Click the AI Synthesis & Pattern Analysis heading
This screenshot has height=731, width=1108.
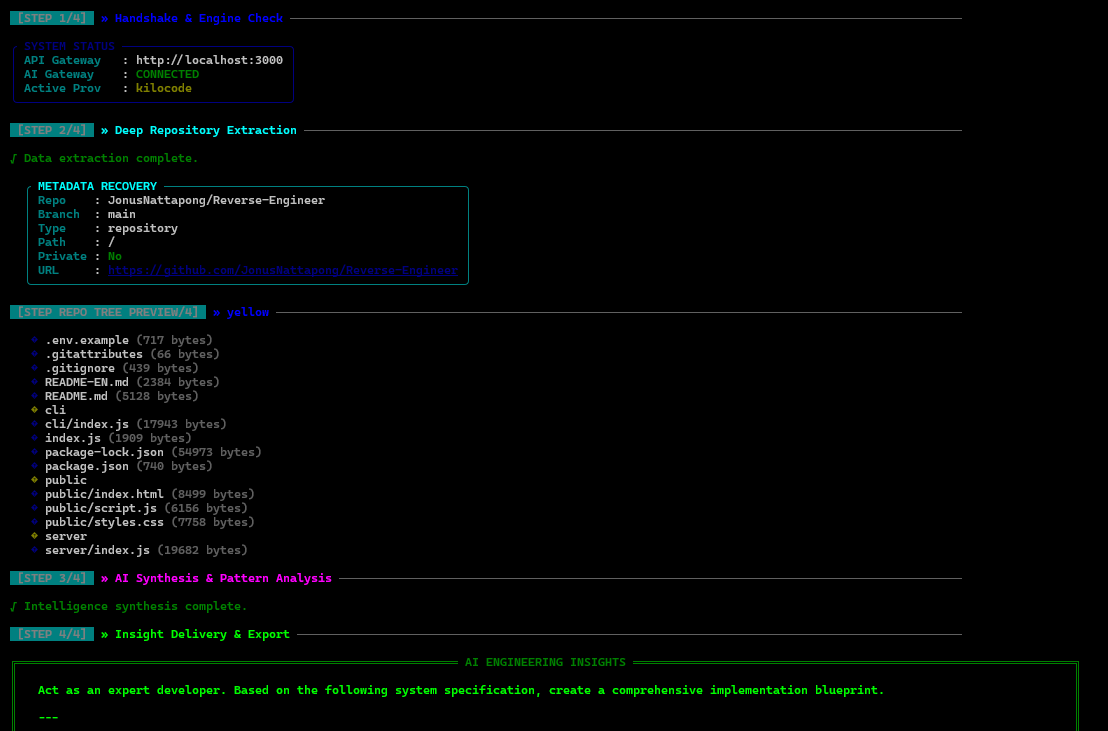pos(223,578)
